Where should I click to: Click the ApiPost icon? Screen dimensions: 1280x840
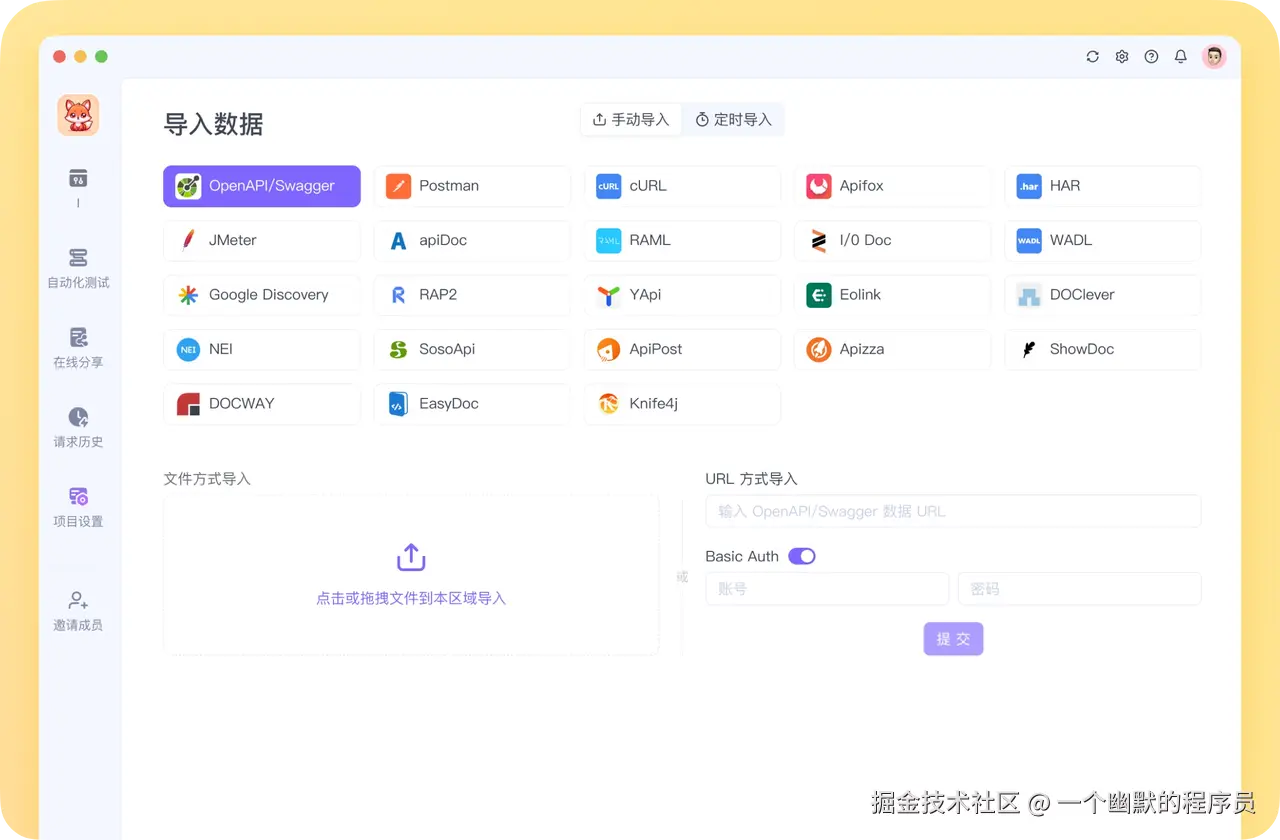tap(608, 349)
